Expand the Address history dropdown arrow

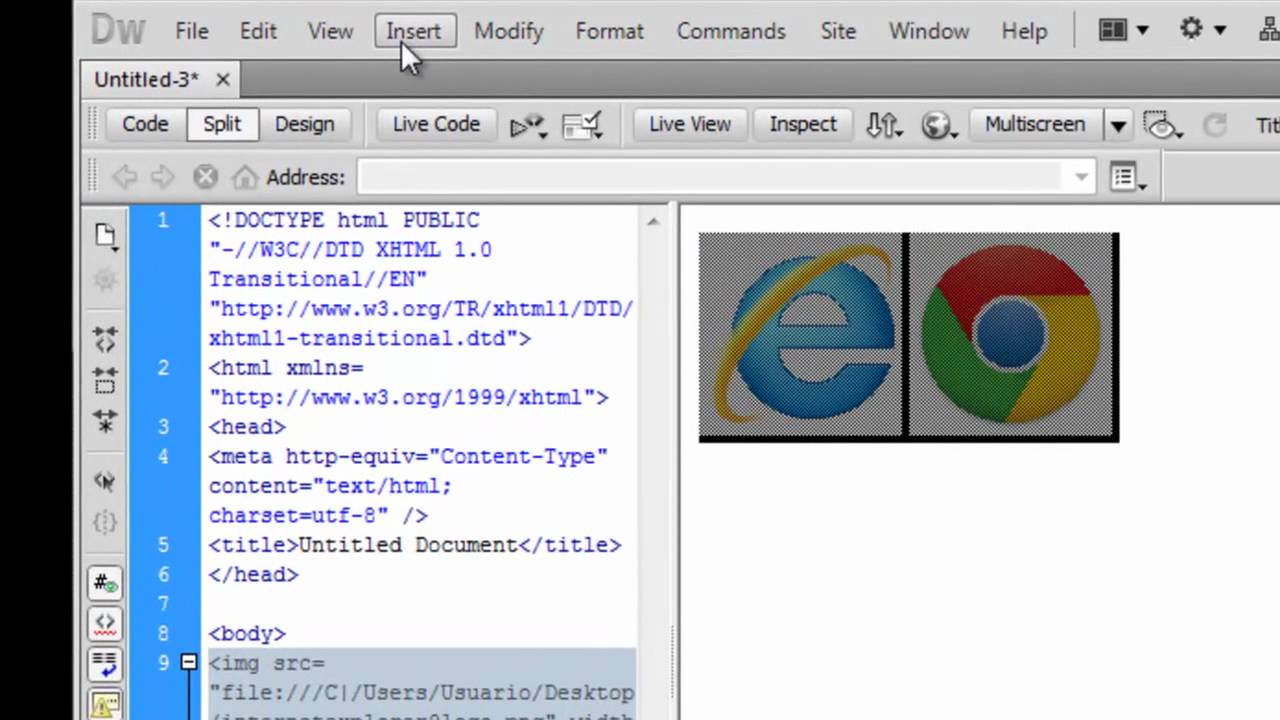pyautogui.click(x=1081, y=178)
